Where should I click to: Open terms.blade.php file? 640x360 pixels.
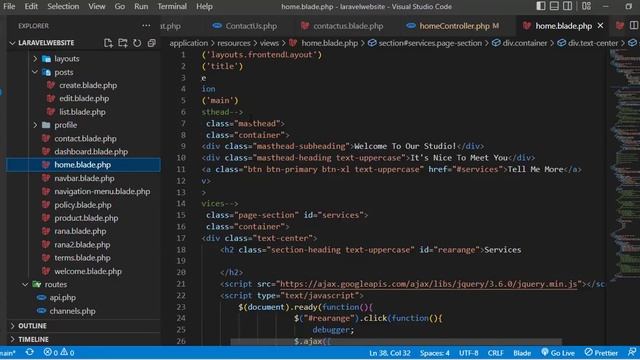pos(82,258)
